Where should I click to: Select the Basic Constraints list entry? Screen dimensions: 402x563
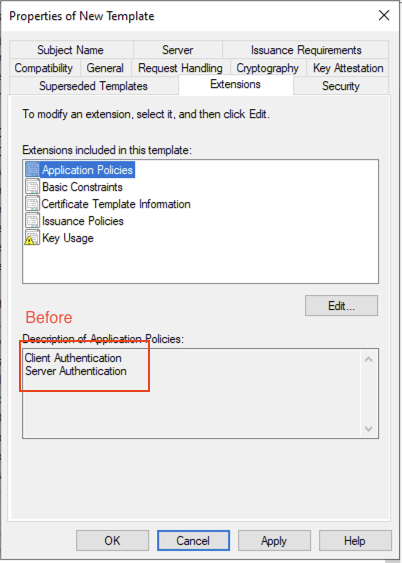point(82,187)
